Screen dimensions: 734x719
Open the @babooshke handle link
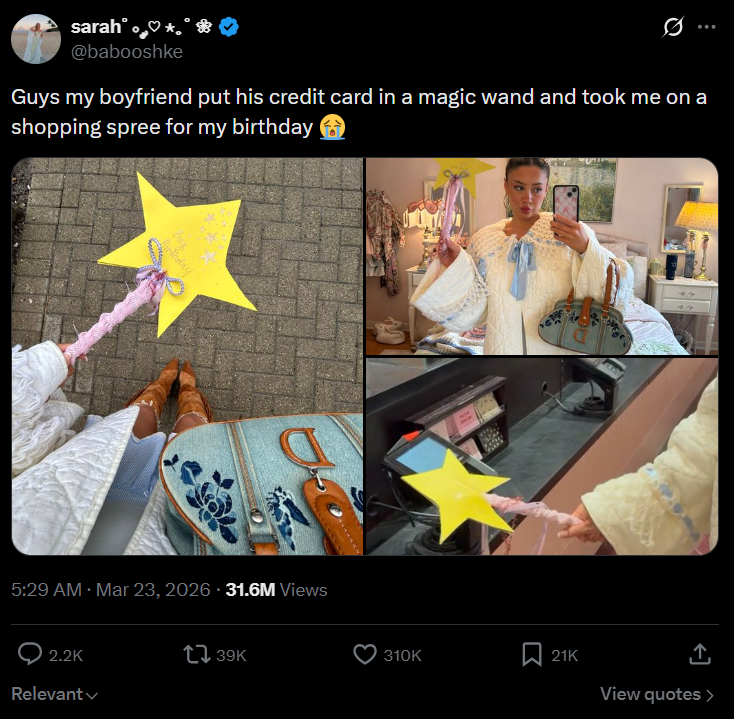tap(126, 51)
